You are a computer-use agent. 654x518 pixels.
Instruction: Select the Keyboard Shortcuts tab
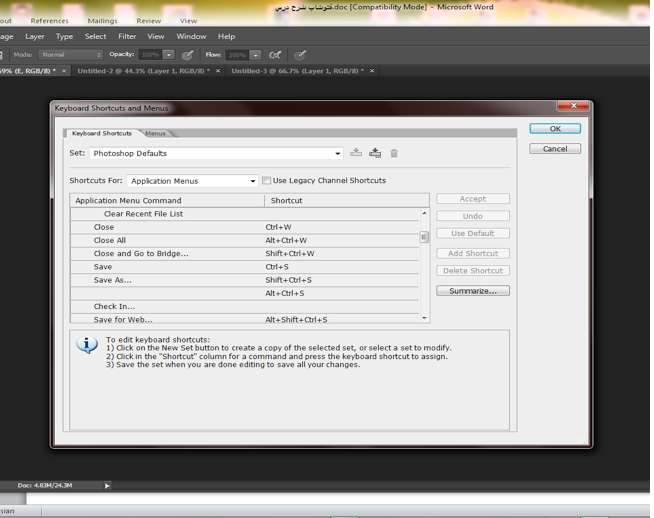tap(101, 133)
